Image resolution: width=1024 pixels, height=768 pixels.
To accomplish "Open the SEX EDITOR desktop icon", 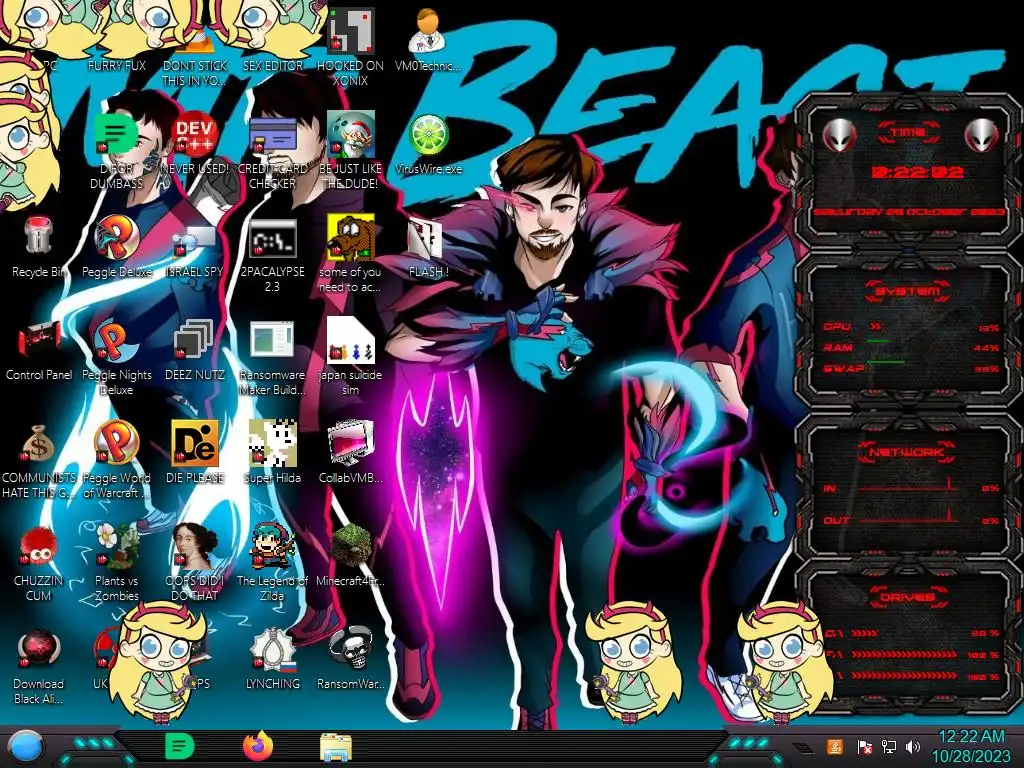I will [x=273, y=66].
